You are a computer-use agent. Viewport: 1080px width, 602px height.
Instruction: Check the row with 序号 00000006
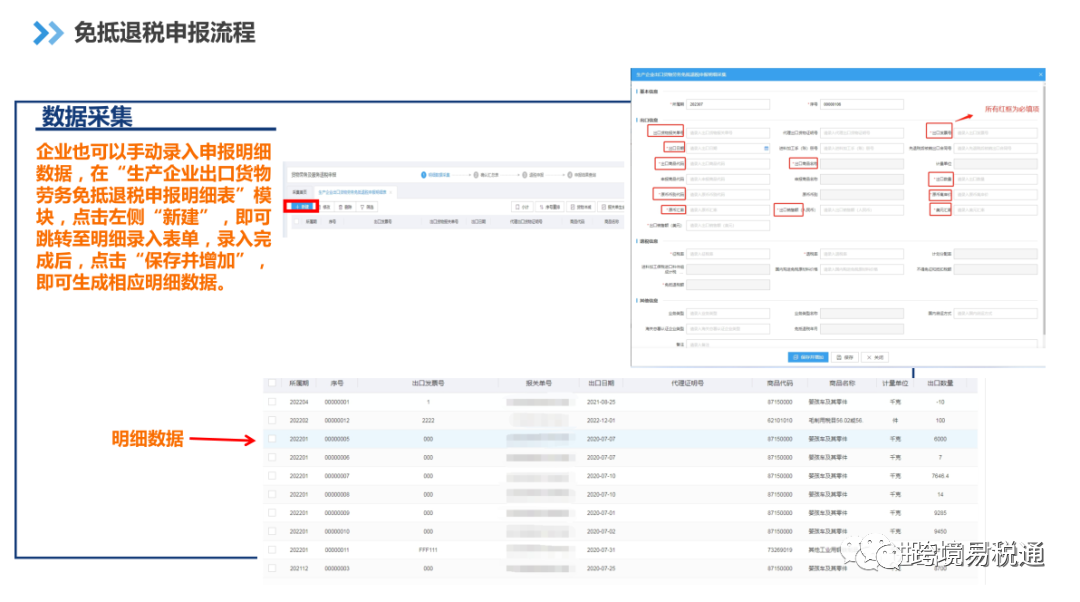272,457
